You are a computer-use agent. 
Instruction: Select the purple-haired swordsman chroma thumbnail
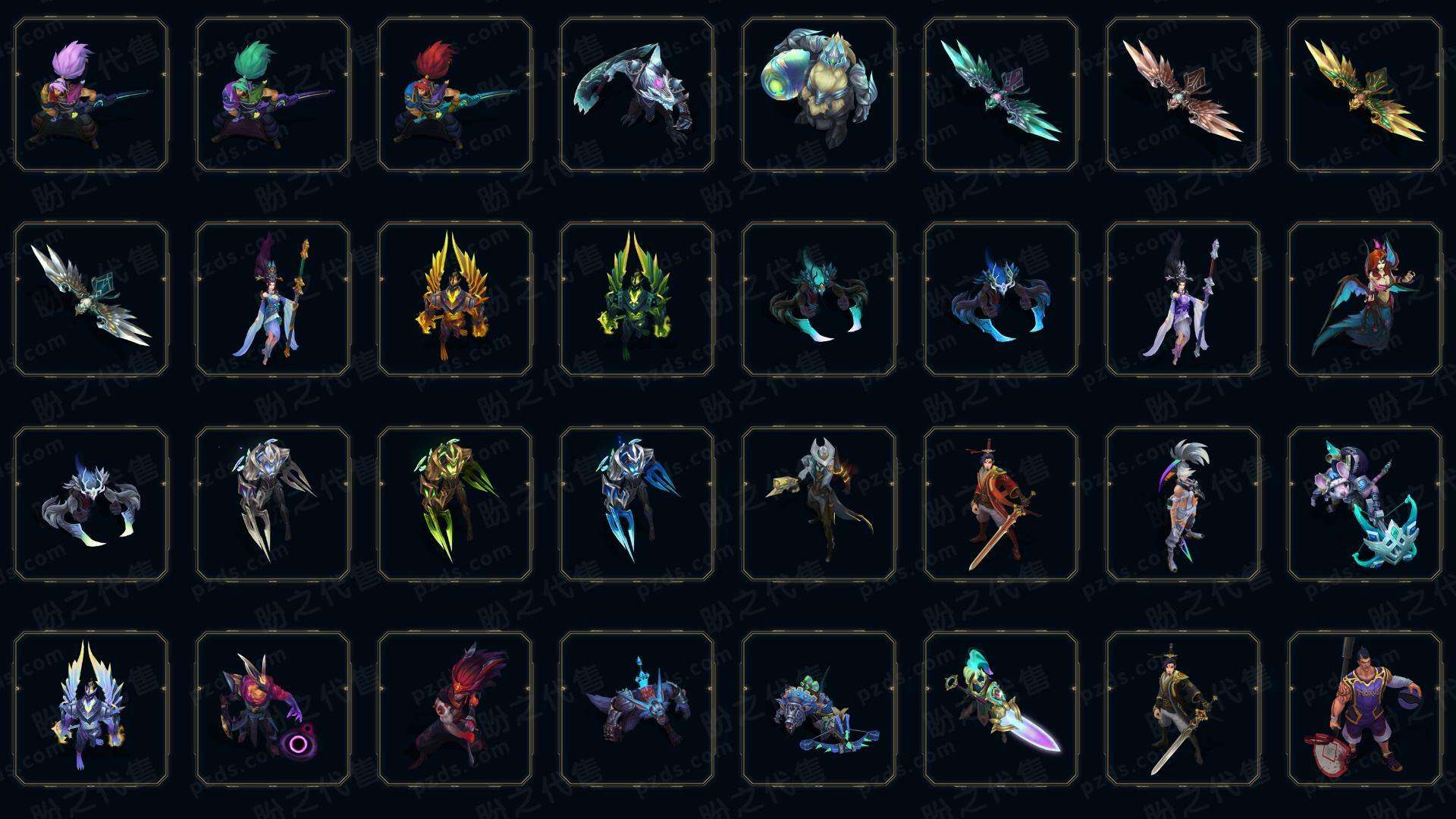point(91,95)
